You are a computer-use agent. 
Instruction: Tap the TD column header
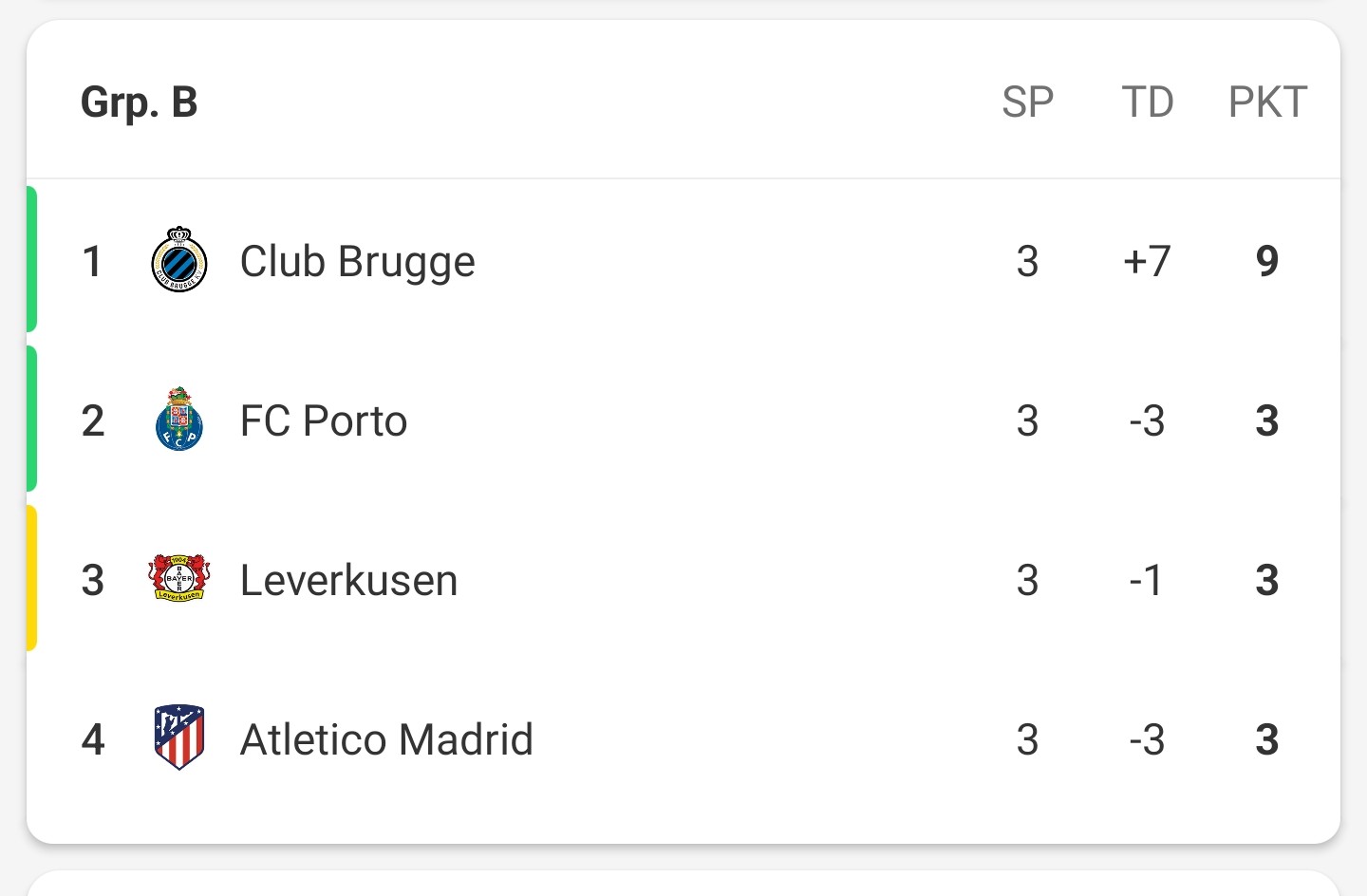tap(1148, 102)
